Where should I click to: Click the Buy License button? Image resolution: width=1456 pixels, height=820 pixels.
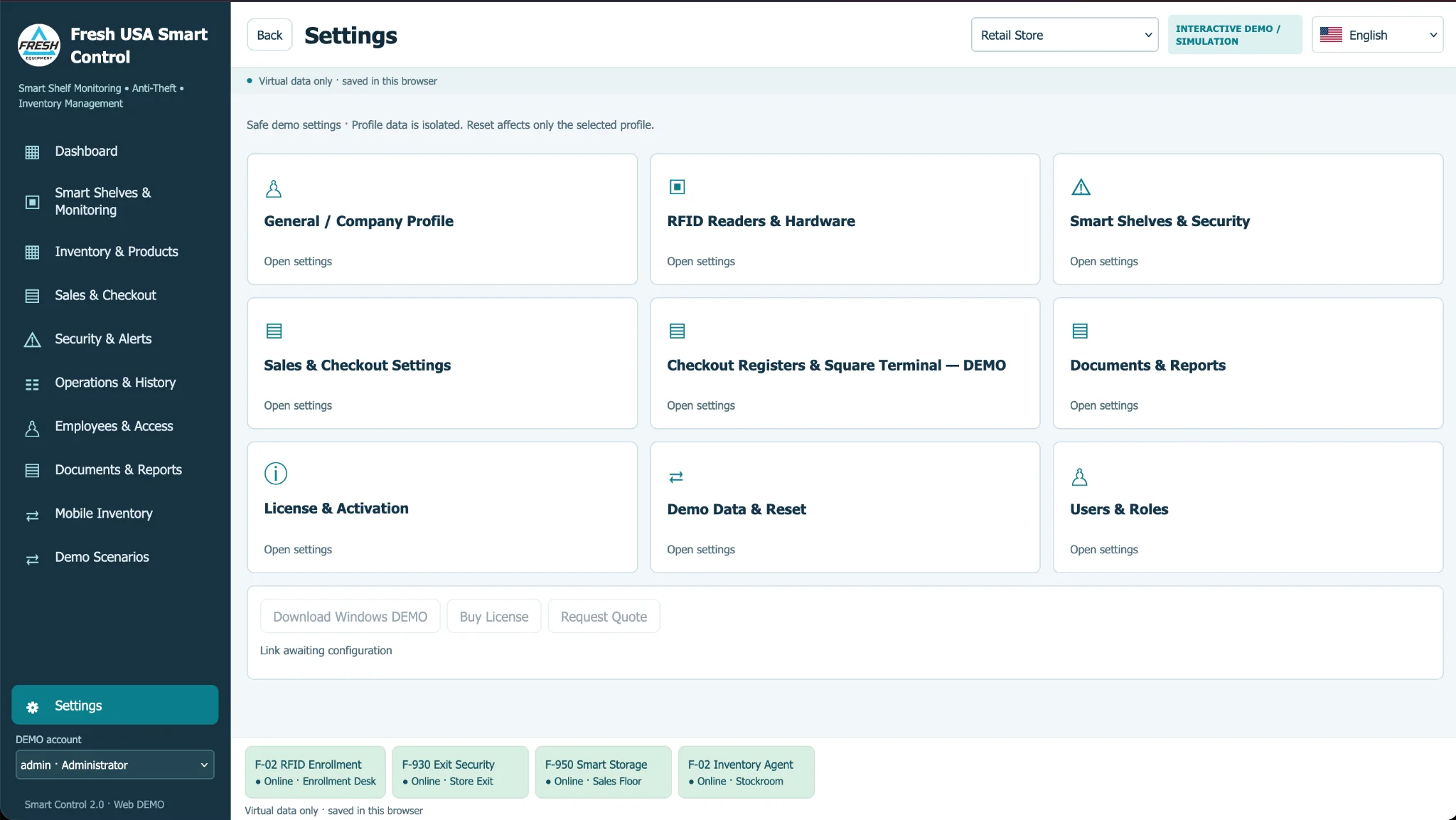493,617
